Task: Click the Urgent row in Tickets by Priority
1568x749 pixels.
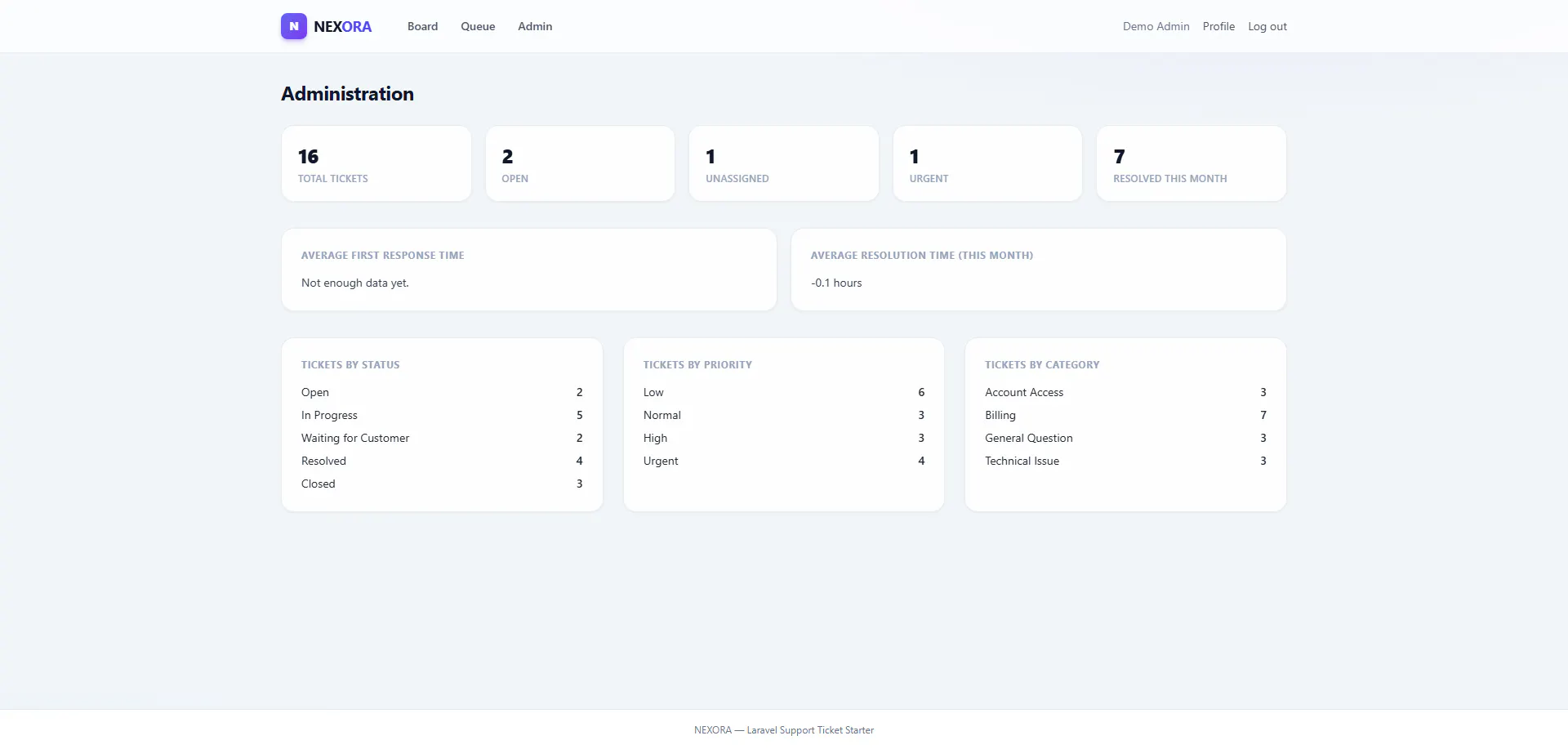Action: pos(784,461)
